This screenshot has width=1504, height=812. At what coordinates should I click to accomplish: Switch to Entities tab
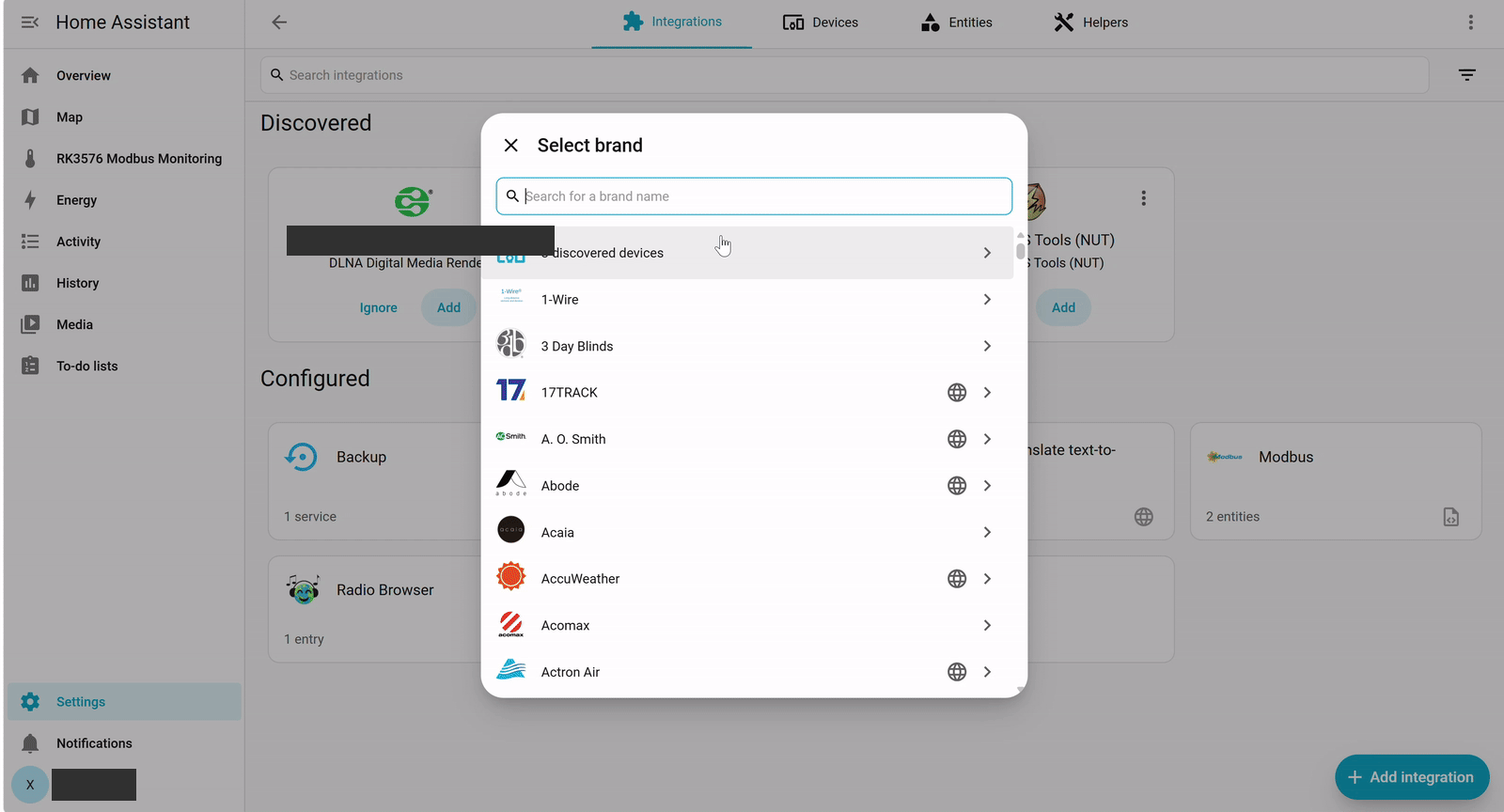957,23
